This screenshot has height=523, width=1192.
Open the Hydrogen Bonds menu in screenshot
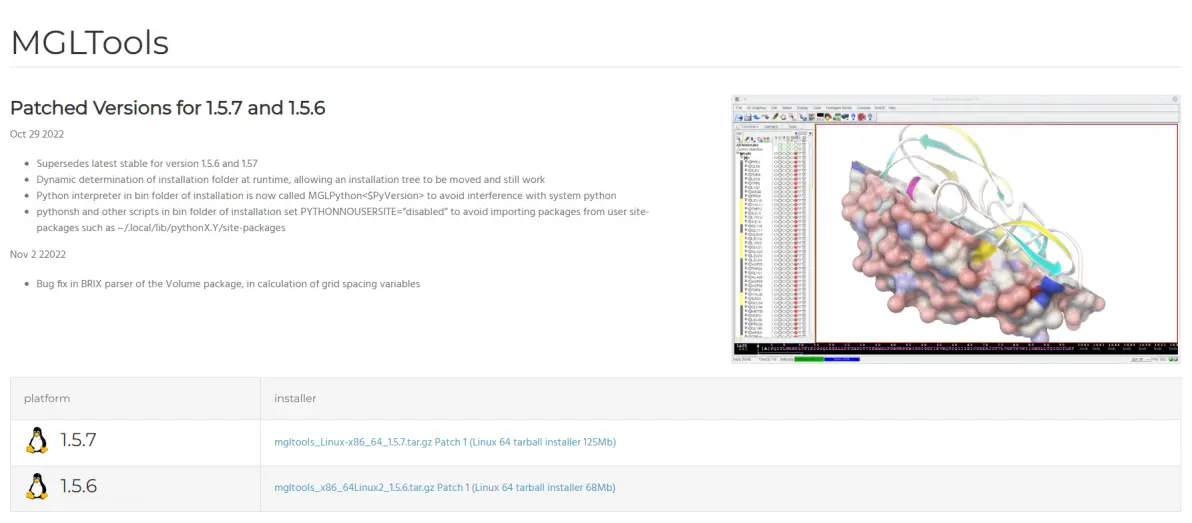tap(840, 107)
